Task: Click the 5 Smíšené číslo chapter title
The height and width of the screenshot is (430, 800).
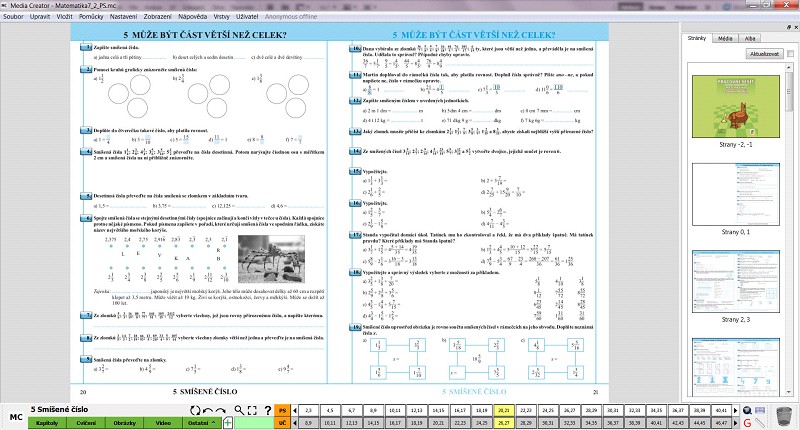Action: tap(59, 409)
